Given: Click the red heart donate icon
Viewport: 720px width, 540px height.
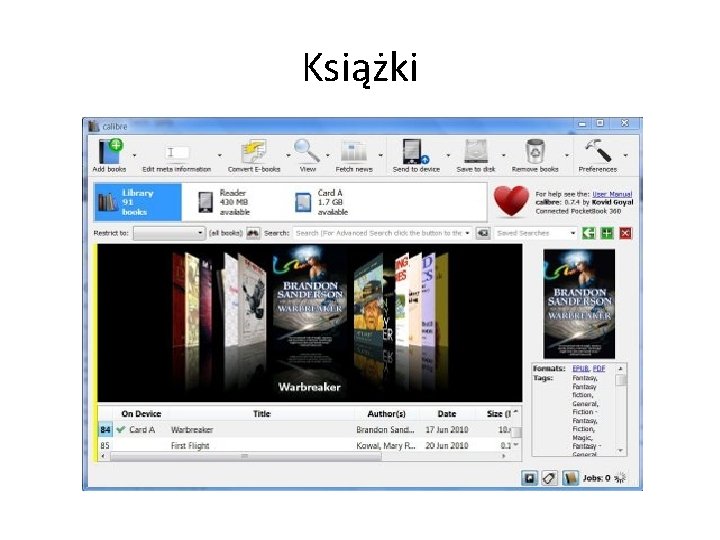Looking at the screenshot, I should point(511,201).
